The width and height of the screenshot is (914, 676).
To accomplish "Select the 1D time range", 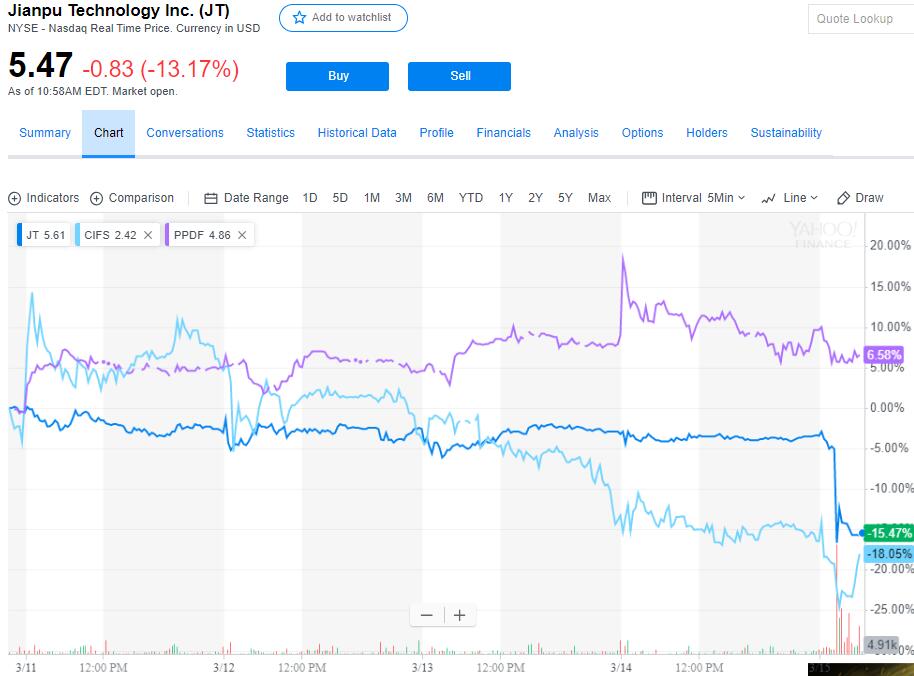I will 310,198.
